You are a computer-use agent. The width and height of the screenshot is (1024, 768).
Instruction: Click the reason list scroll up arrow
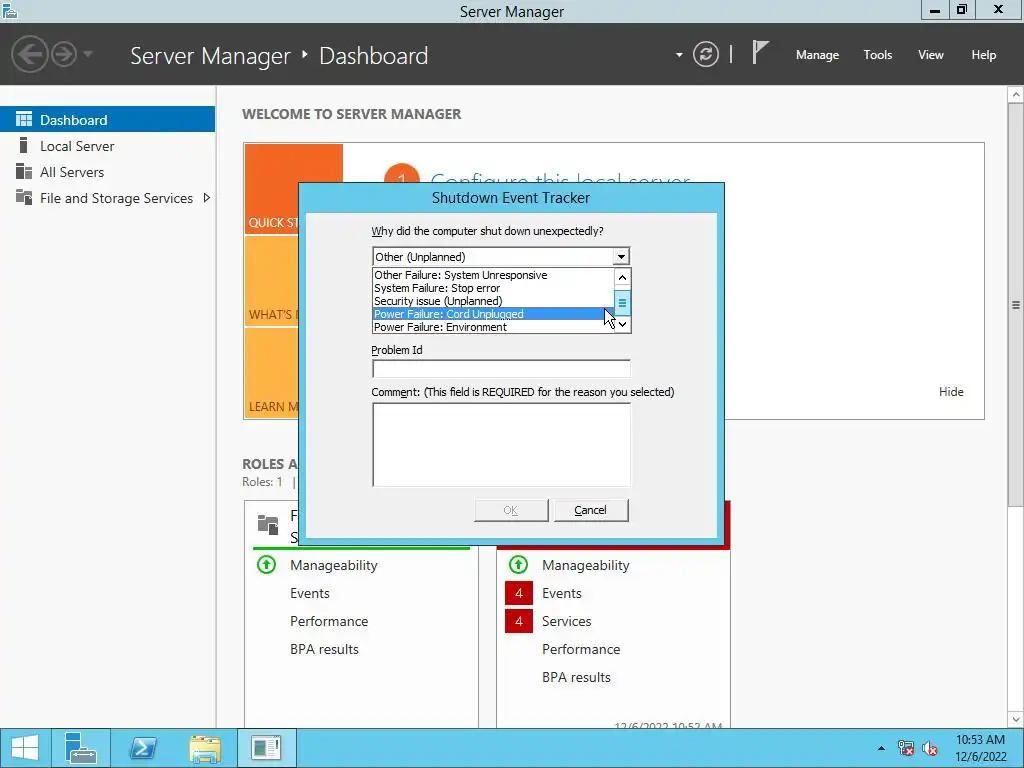click(622, 278)
